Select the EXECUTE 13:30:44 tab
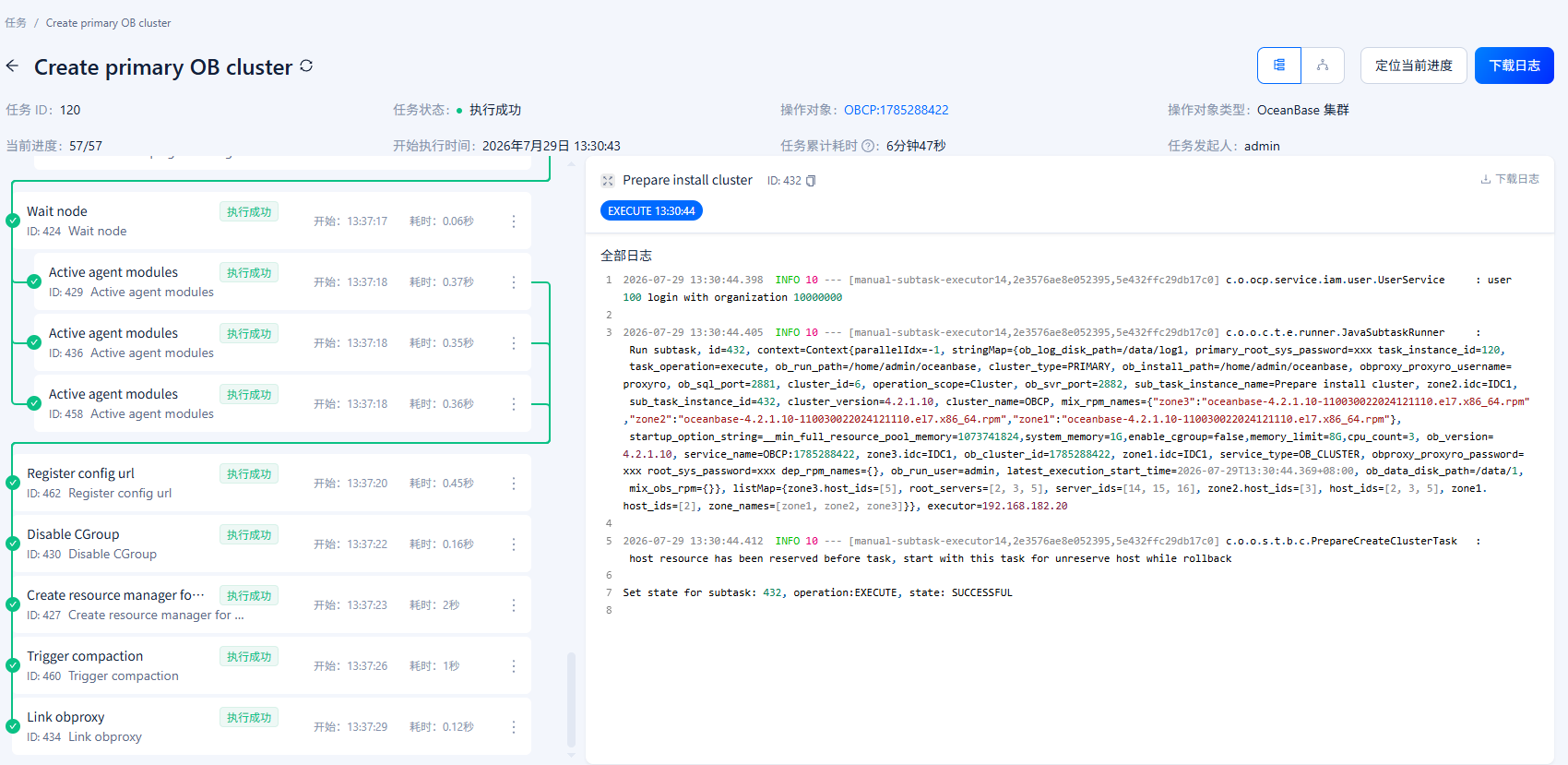Viewport: 1568px width, 765px height. pyautogui.click(x=651, y=211)
